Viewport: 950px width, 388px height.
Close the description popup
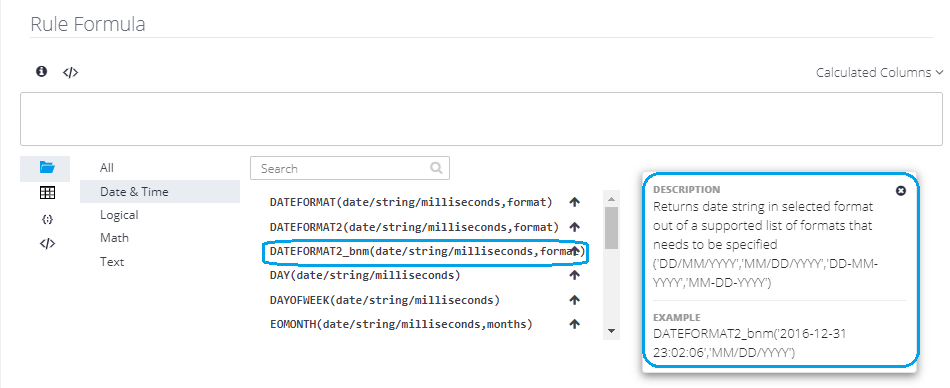coord(901,190)
